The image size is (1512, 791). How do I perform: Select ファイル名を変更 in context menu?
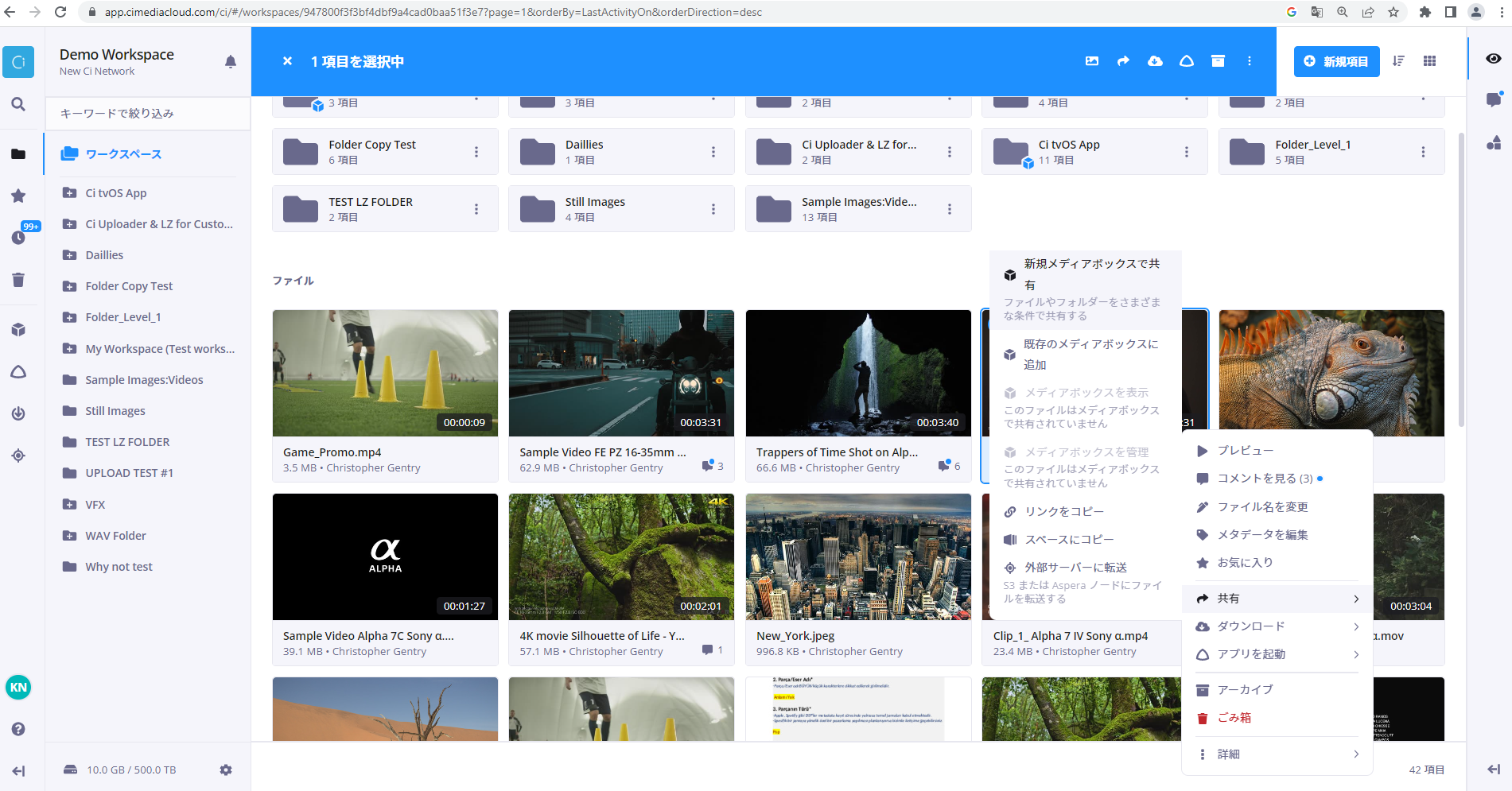[x=1277, y=507]
